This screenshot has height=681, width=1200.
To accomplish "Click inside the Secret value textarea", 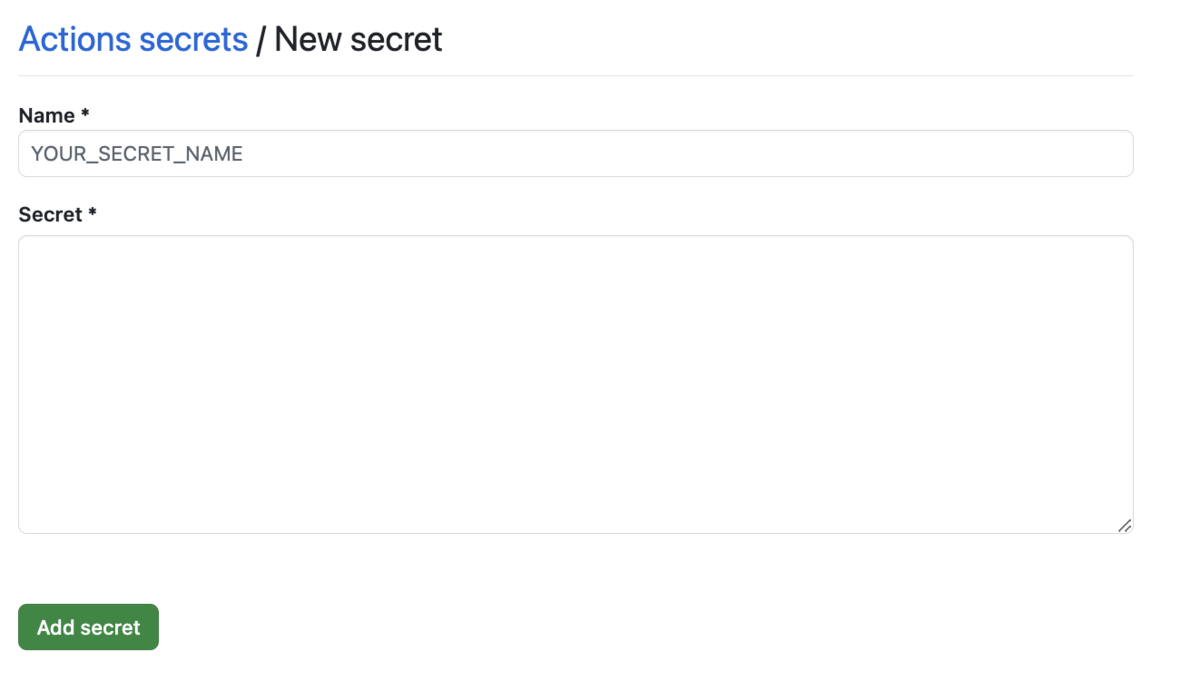I will [575, 383].
